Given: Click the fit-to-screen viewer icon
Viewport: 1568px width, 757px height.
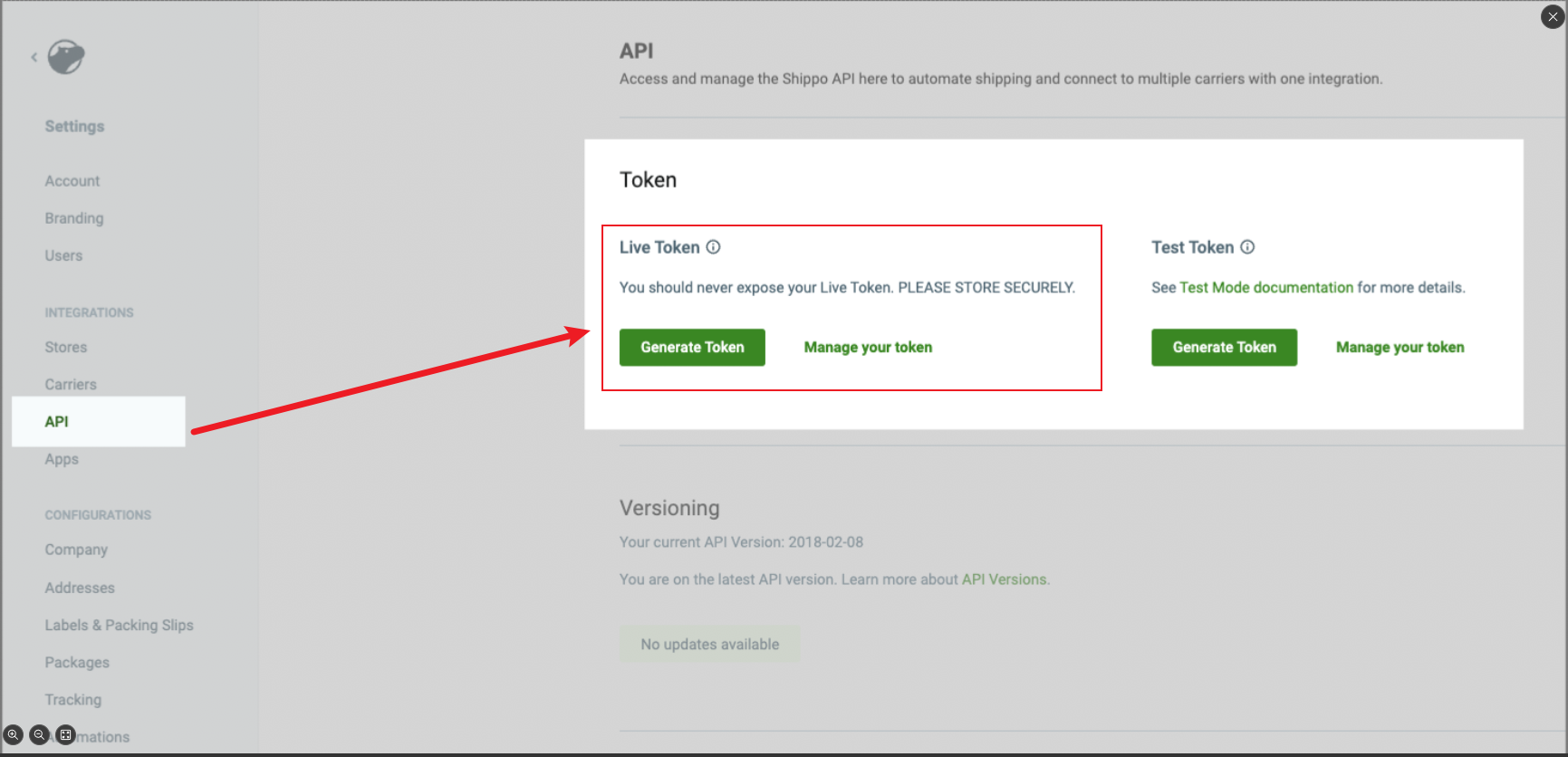Looking at the screenshot, I should [x=65, y=735].
